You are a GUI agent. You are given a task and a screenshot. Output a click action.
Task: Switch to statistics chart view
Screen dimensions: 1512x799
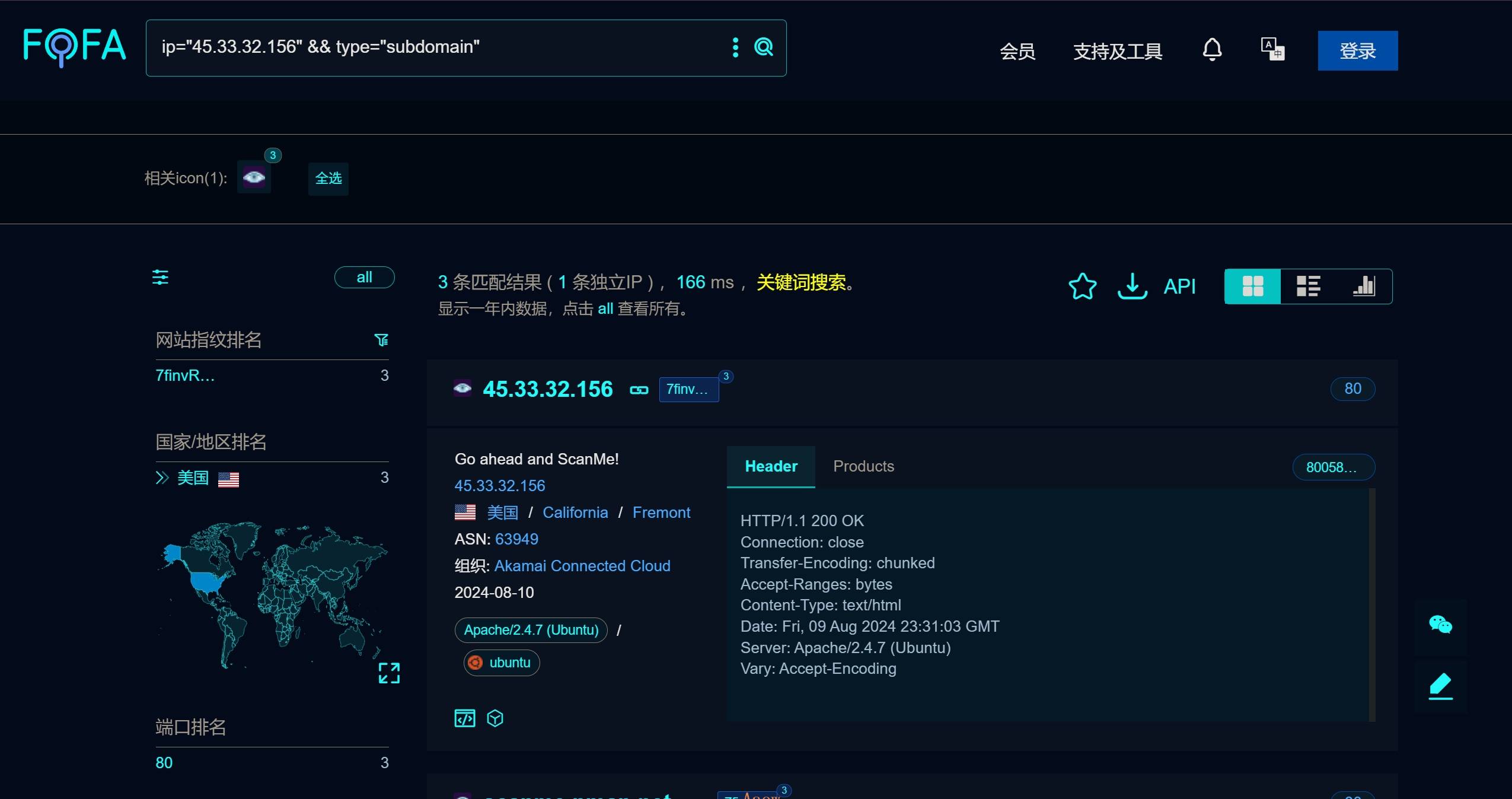pyautogui.click(x=1364, y=287)
